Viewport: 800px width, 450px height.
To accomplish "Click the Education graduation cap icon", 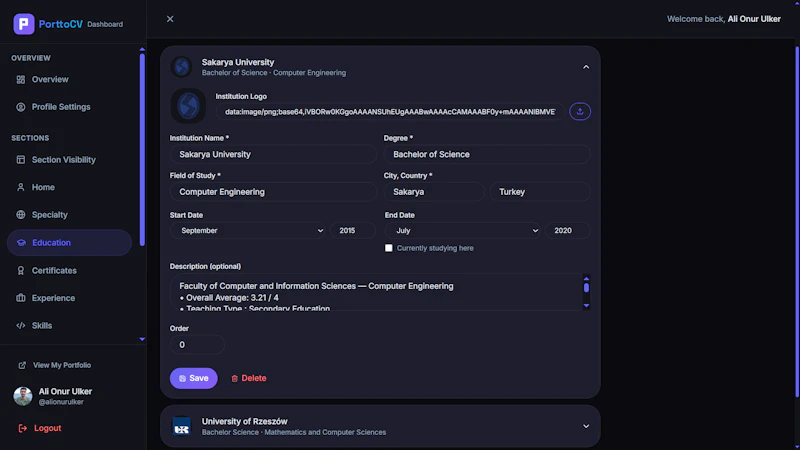I will point(21,243).
